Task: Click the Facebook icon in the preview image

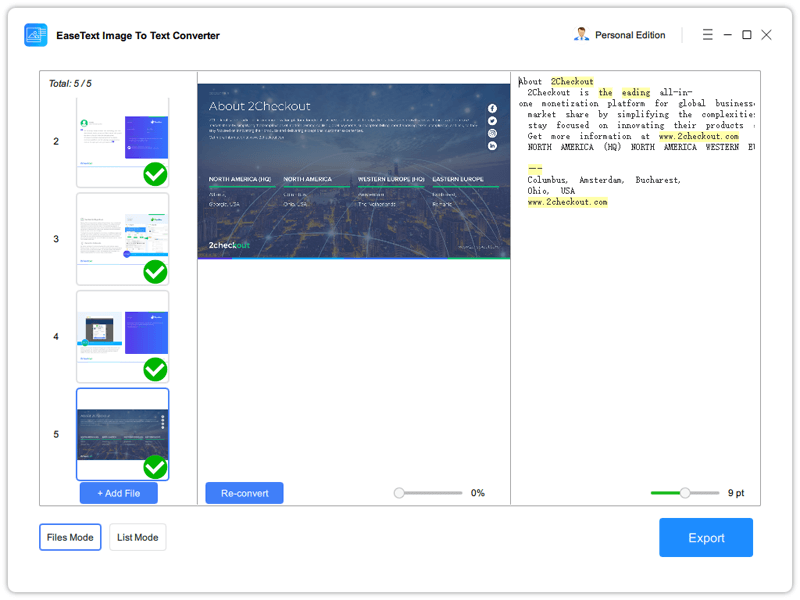Action: pos(492,108)
